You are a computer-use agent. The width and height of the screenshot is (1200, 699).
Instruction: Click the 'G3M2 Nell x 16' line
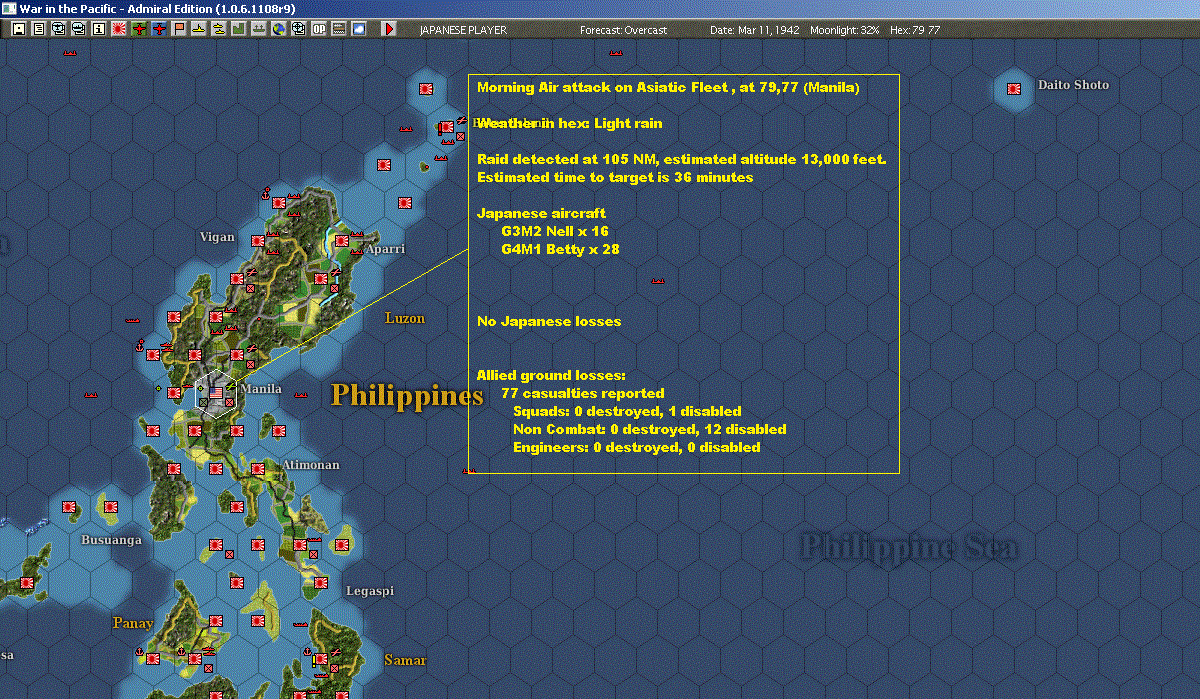click(555, 231)
